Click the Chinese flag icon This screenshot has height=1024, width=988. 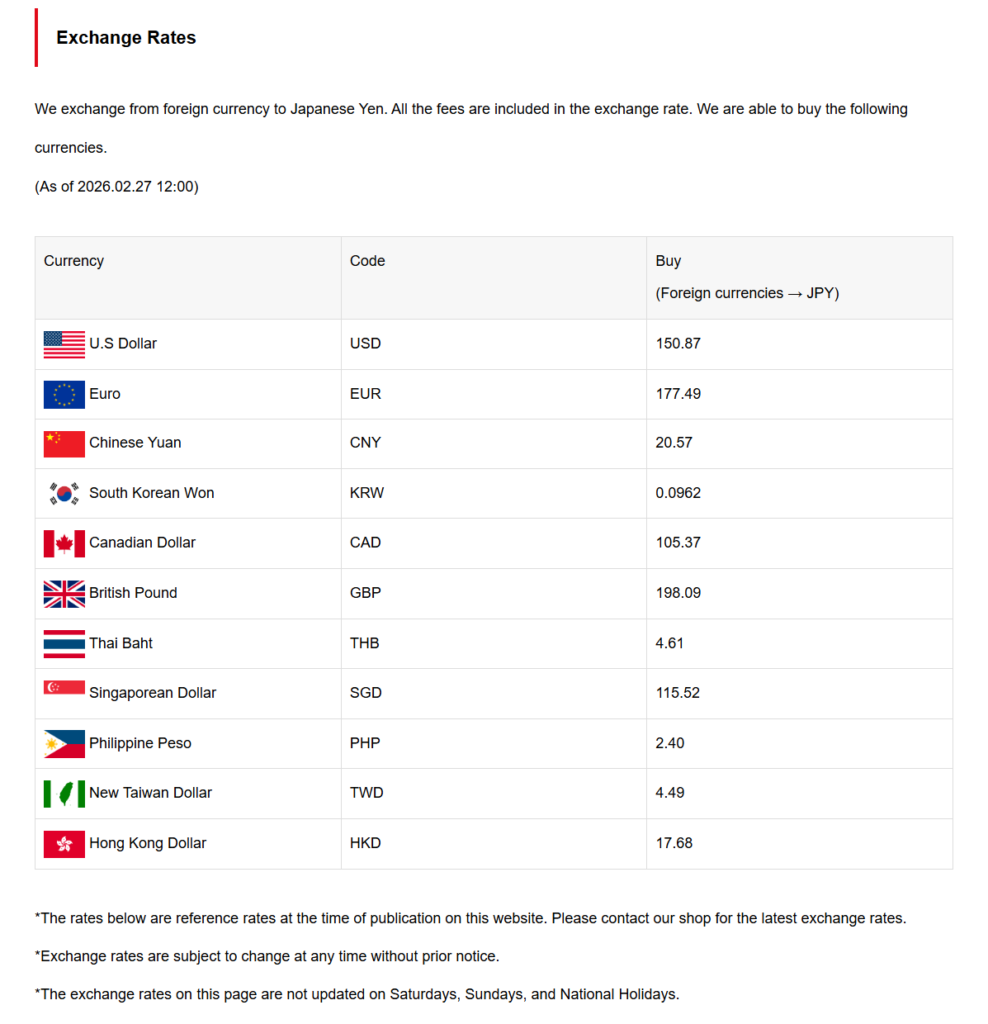point(64,443)
